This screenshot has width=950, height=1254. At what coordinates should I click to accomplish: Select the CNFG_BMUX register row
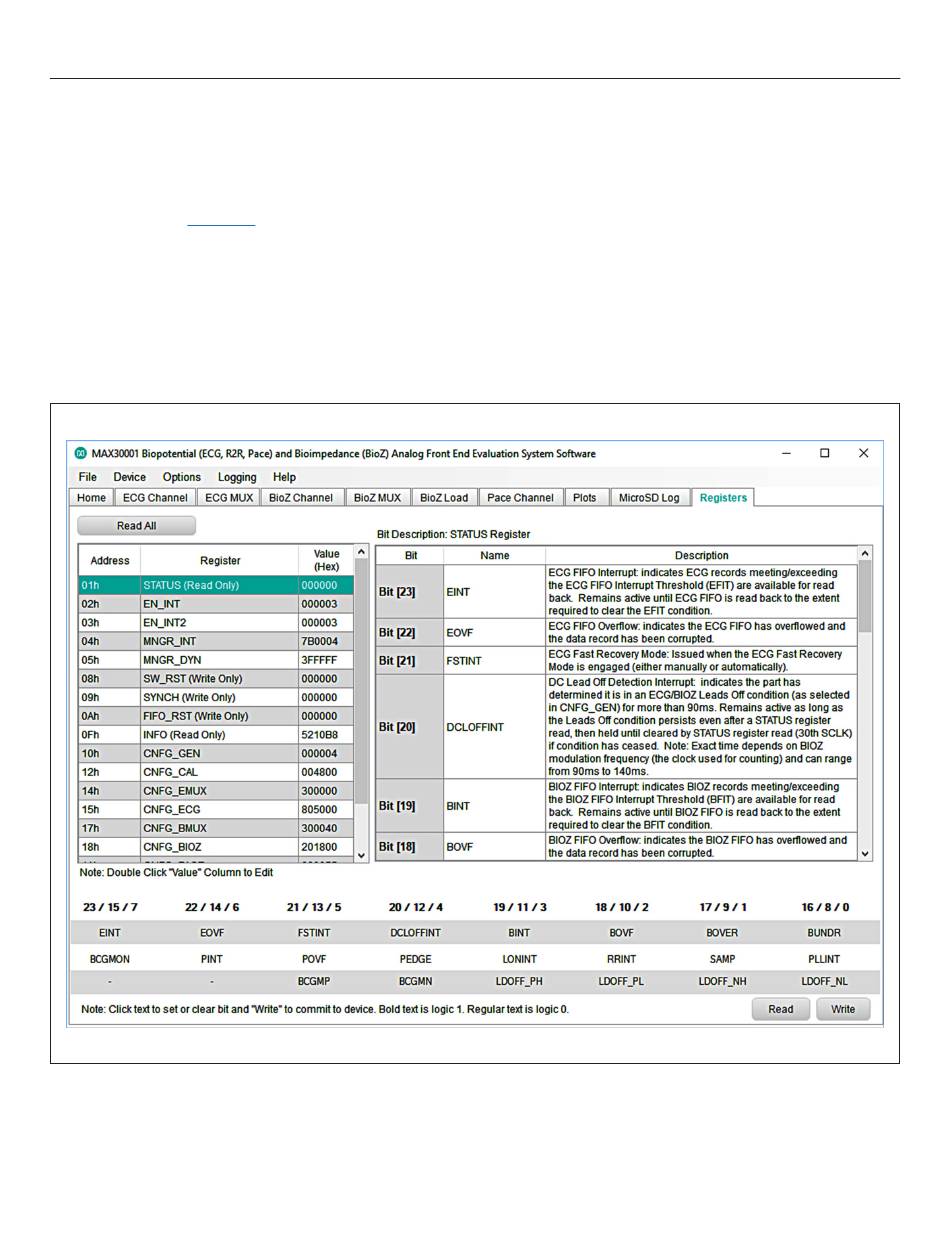pos(216,829)
